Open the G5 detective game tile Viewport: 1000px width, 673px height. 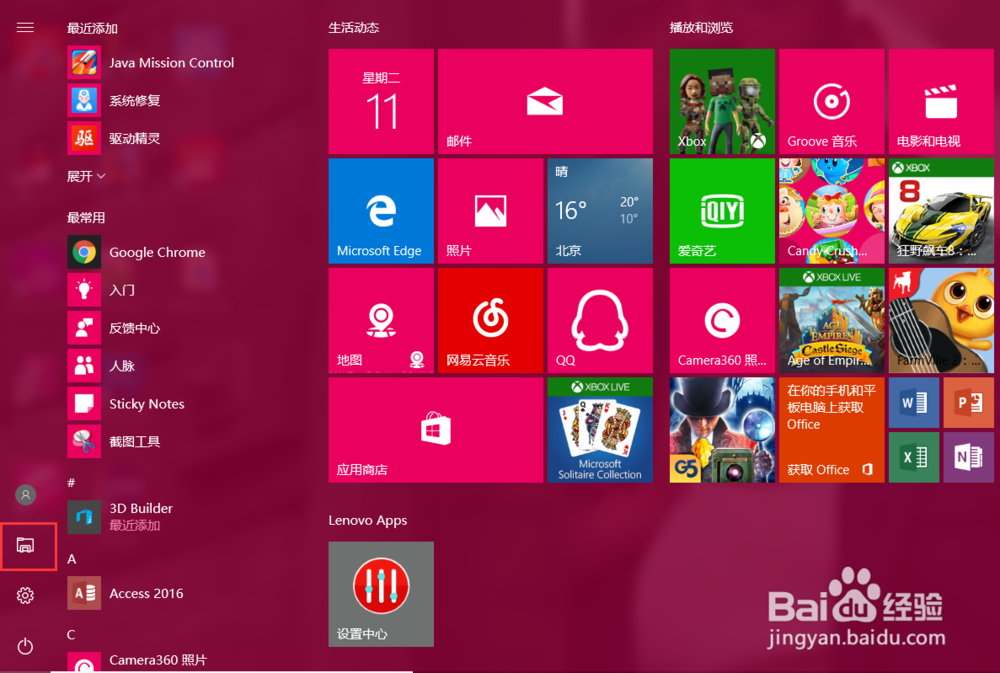(723, 430)
